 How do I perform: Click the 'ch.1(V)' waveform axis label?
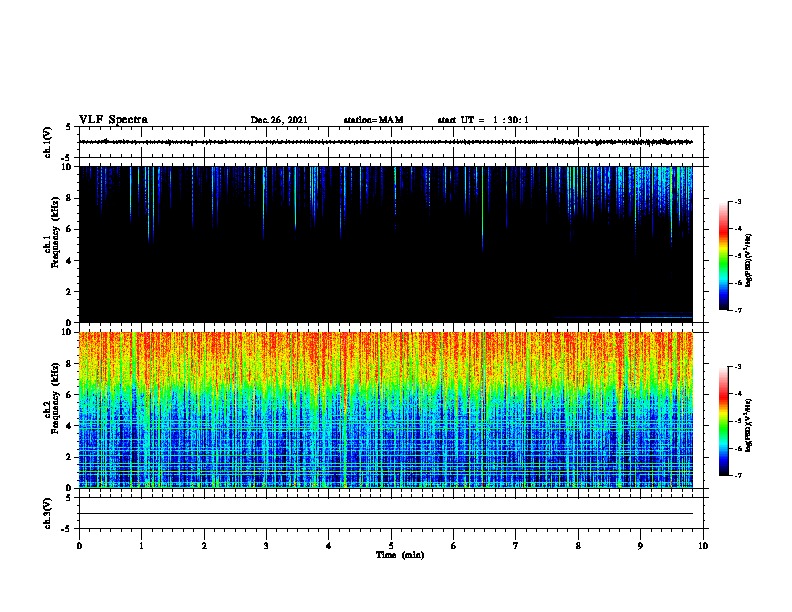tap(48, 142)
